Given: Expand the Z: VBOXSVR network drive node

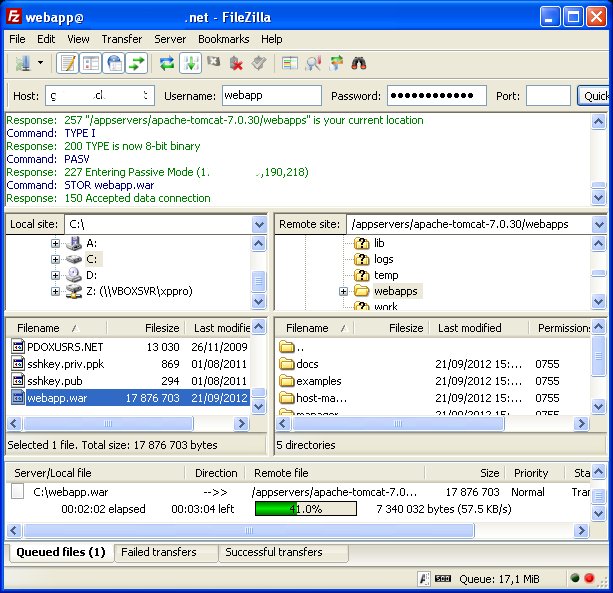Looking at the screenshot, I should tap(56, 291).
